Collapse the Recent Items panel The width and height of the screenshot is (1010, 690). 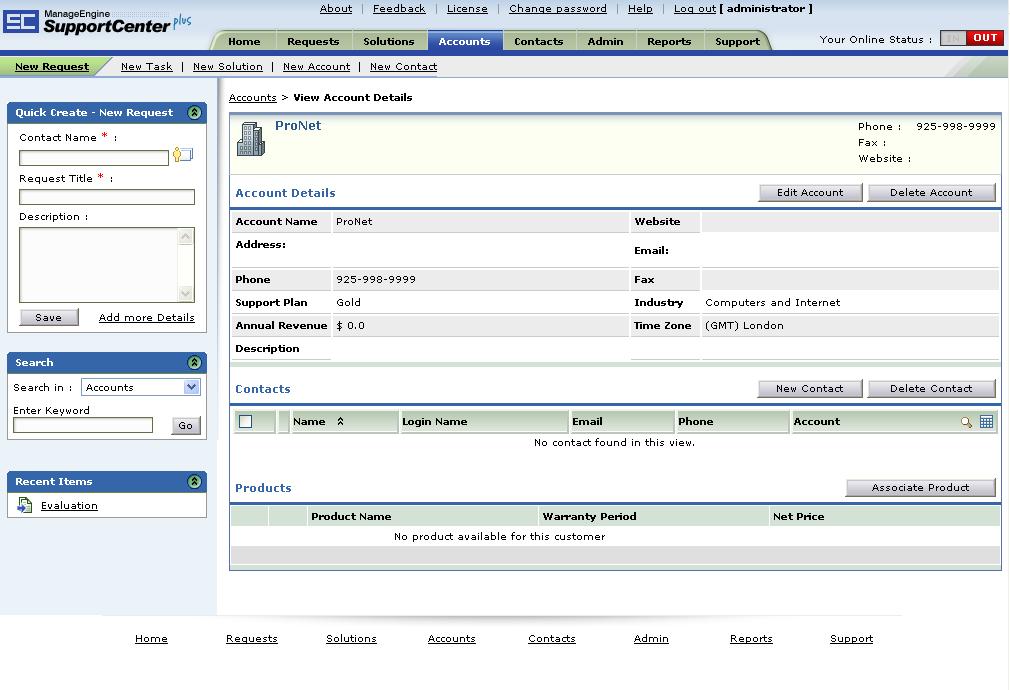click(194, 482)
